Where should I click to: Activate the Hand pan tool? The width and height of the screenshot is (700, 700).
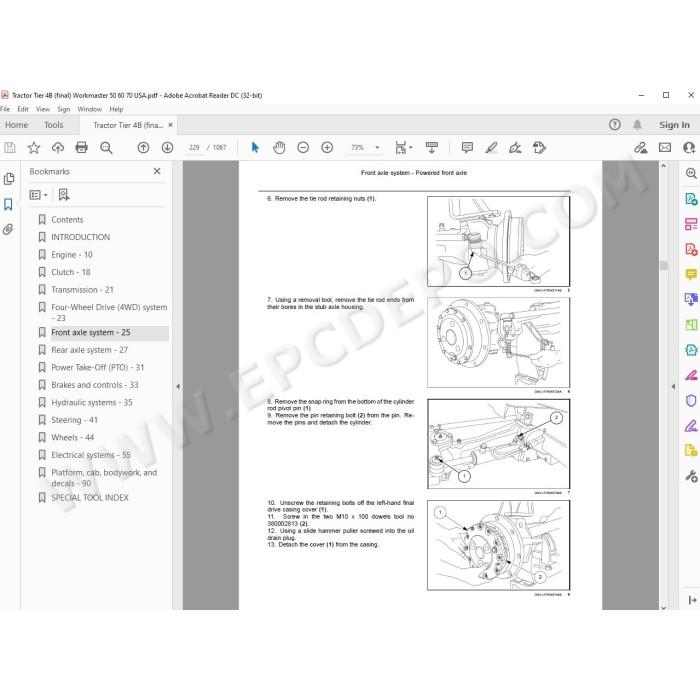(x=279, y=147)
